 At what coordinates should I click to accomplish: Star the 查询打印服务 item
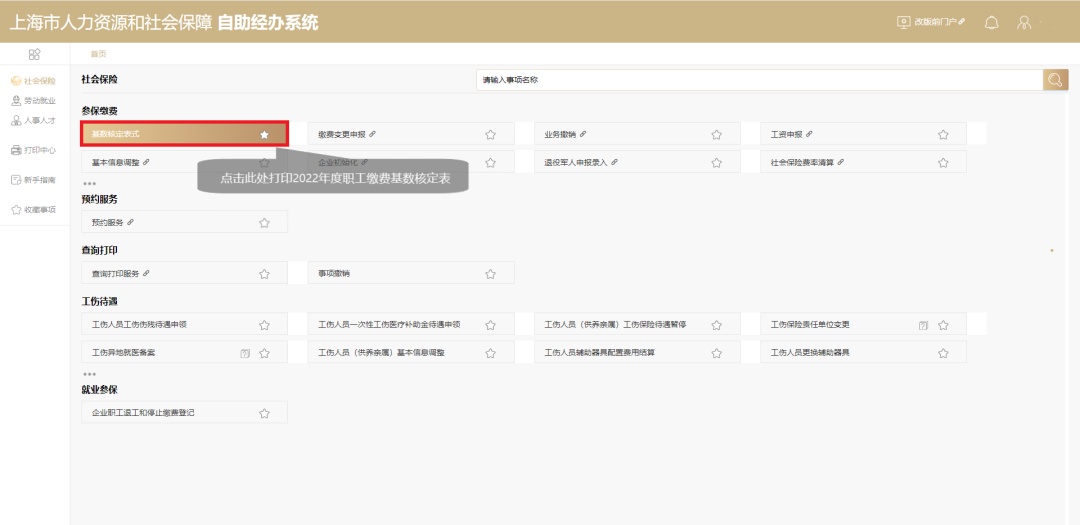(x=264, y=274)
